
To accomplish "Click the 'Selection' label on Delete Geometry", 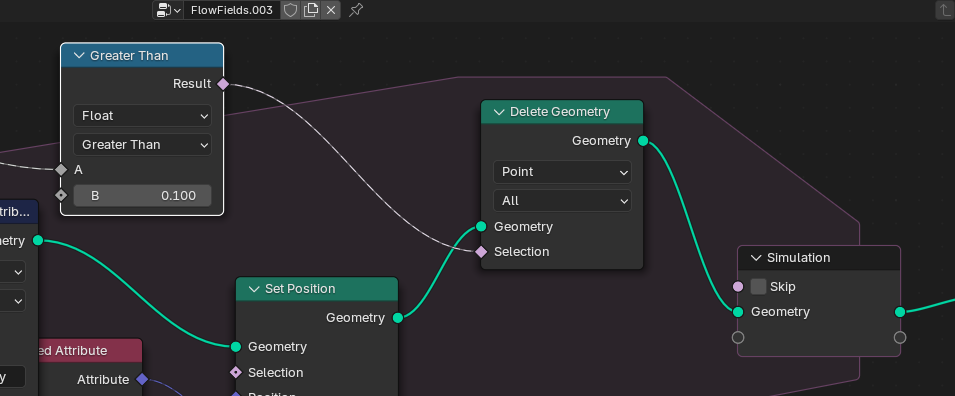I will 521,252.
